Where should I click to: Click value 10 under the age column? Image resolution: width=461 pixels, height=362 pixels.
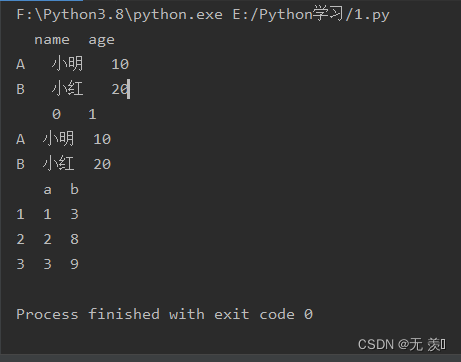120,64
